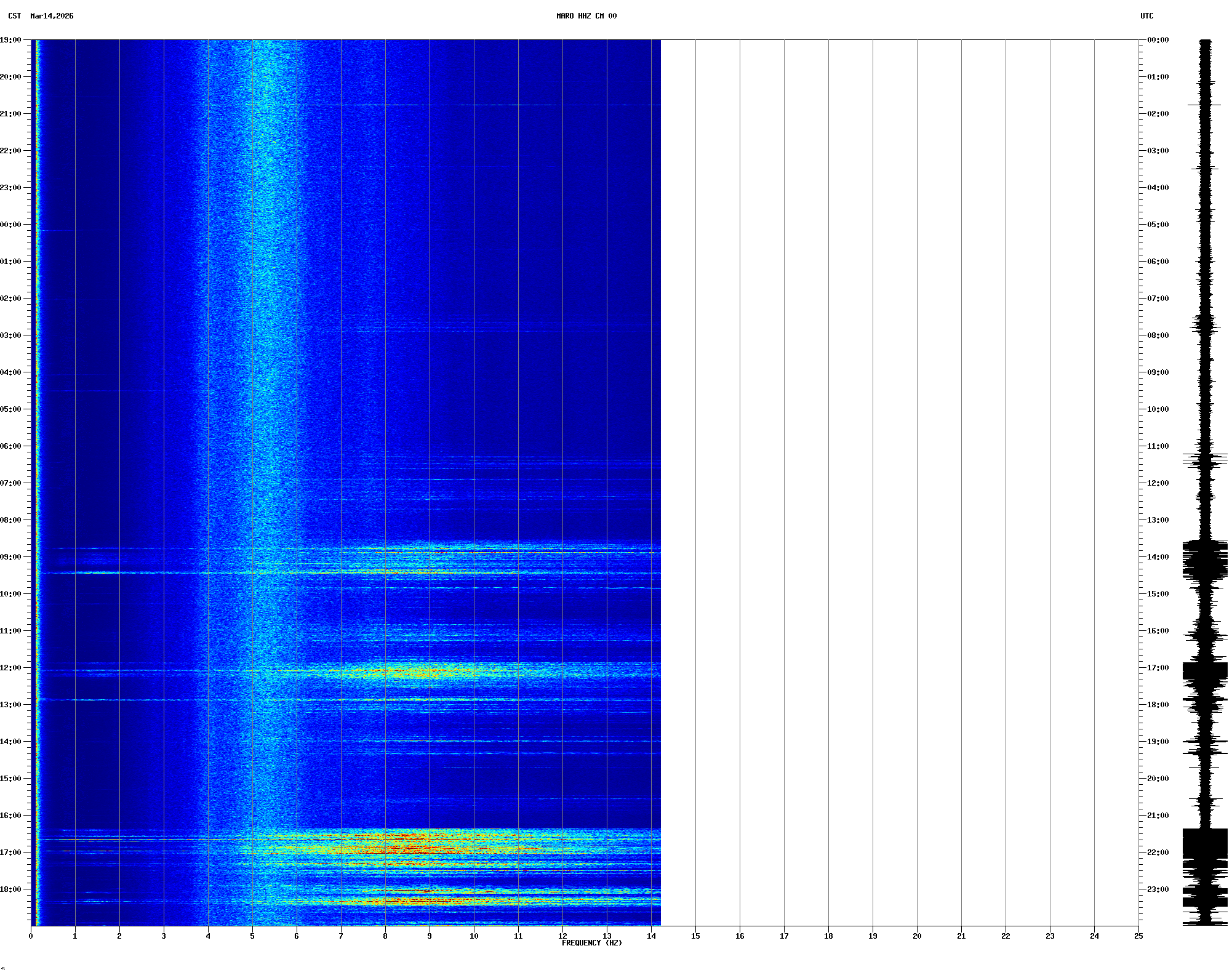Click the 12:00 CST time tick label
This screenshot has width=1232, height=975.
tap(10, 668)
